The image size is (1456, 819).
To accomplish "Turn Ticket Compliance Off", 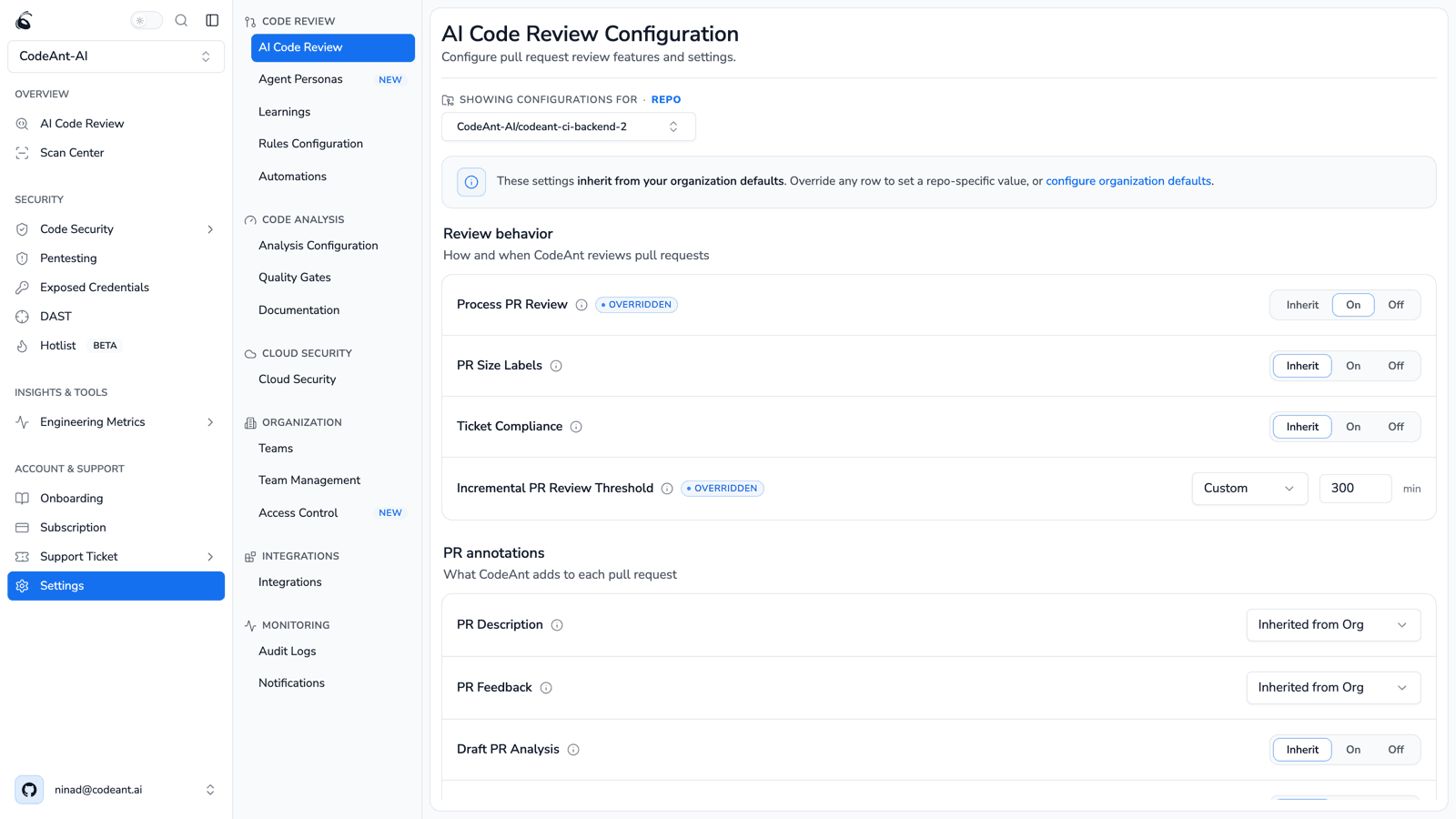I will tap(1396, 427).
